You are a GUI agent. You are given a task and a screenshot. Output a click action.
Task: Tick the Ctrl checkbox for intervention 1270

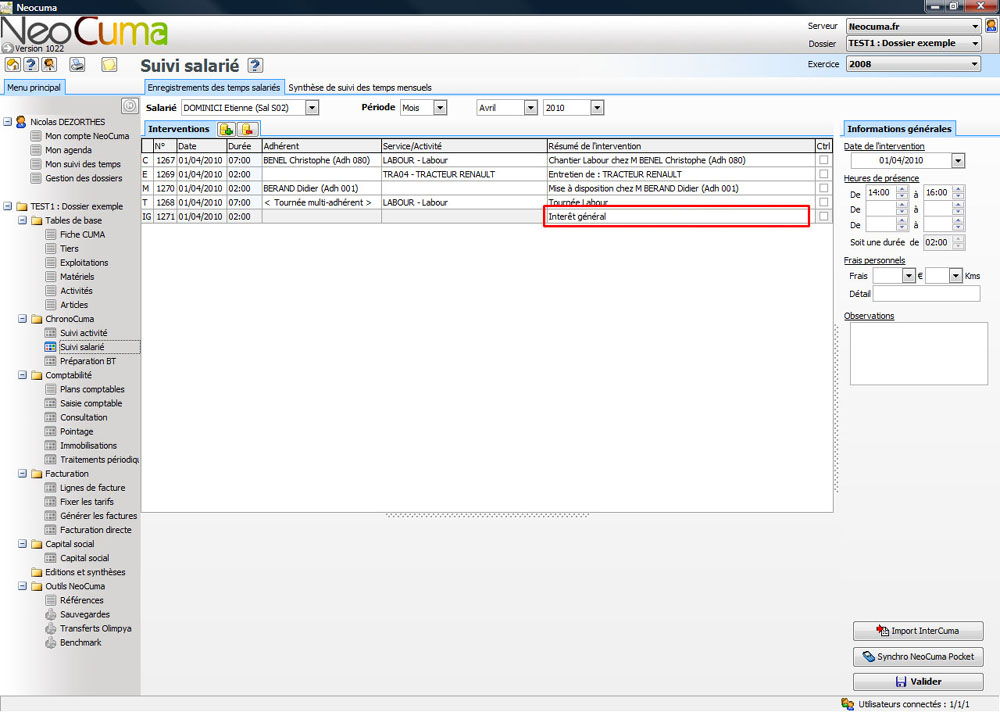coord(823,188)
